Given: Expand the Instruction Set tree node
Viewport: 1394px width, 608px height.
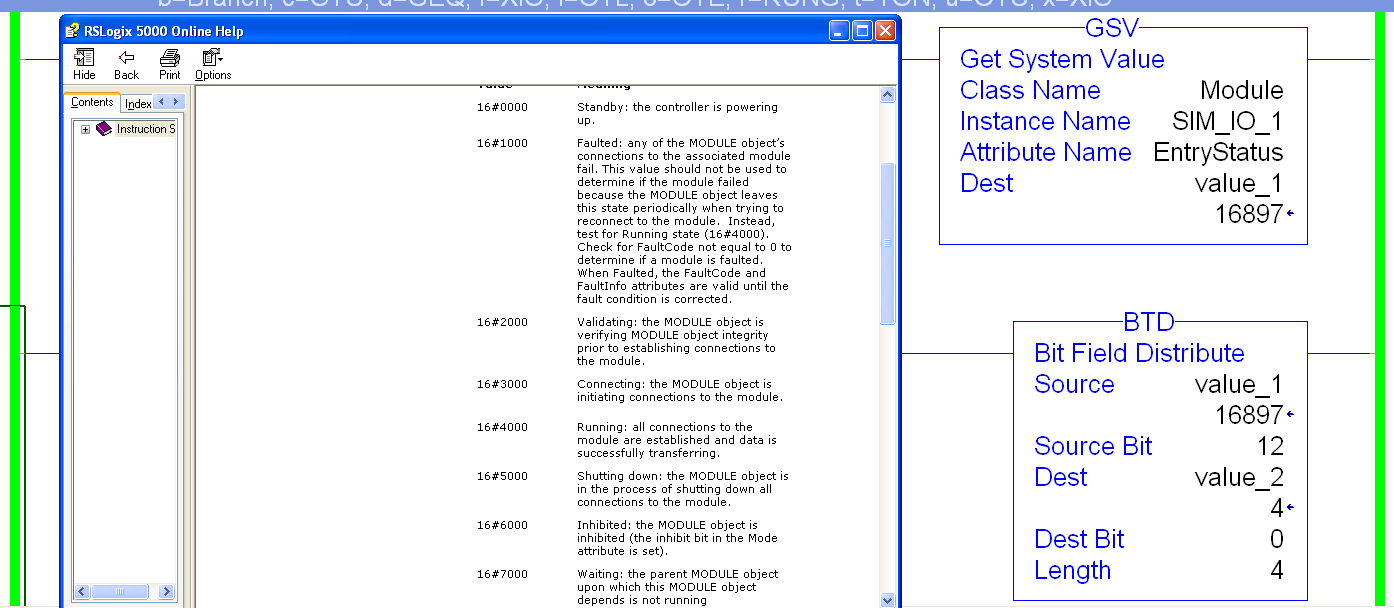Looking at the screenshot, I should tap(85, 128).
